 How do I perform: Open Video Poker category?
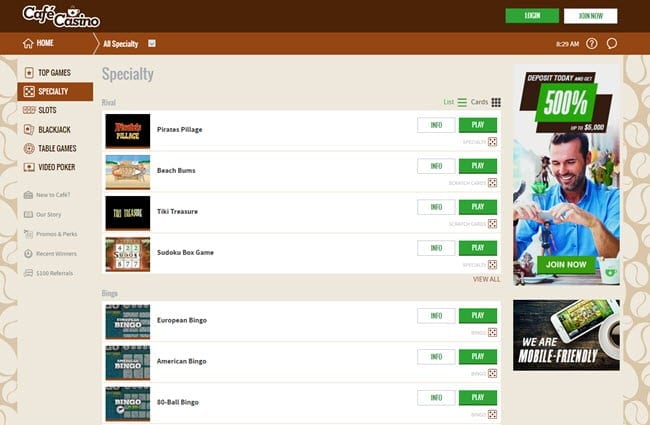(55, 167)
